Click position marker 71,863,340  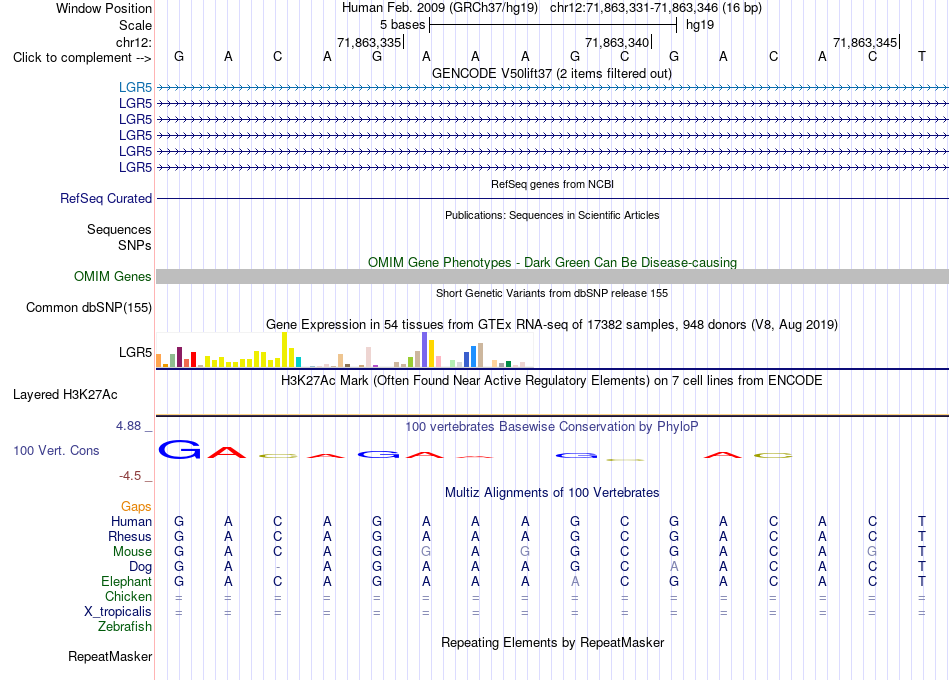(617, 42)
